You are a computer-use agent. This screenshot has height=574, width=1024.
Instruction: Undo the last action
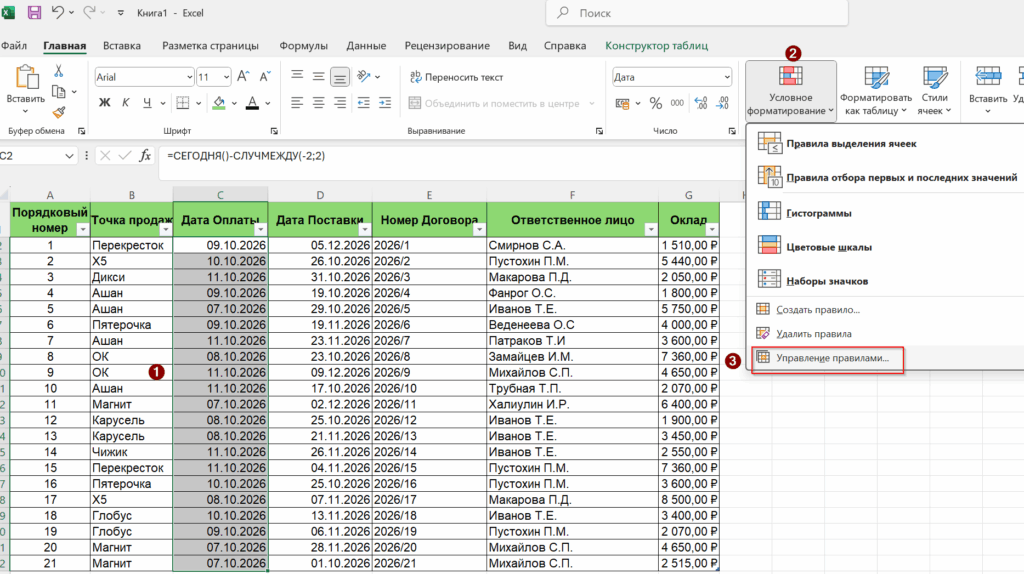click(57, 12)
